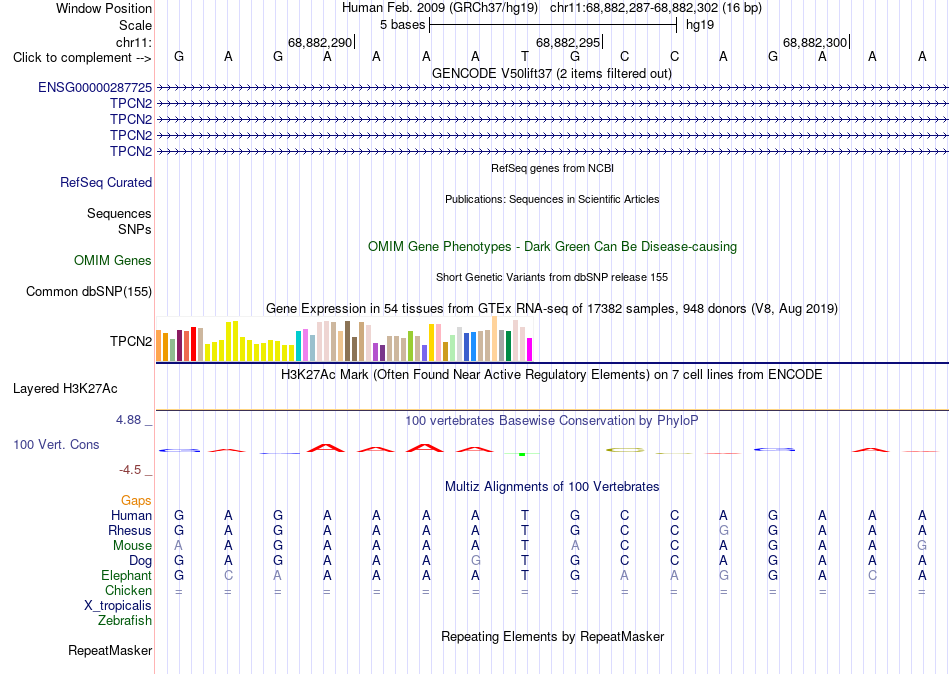Click the Scale label at top left
Screen dimensions: 950x674
click(x=136, y=25)
